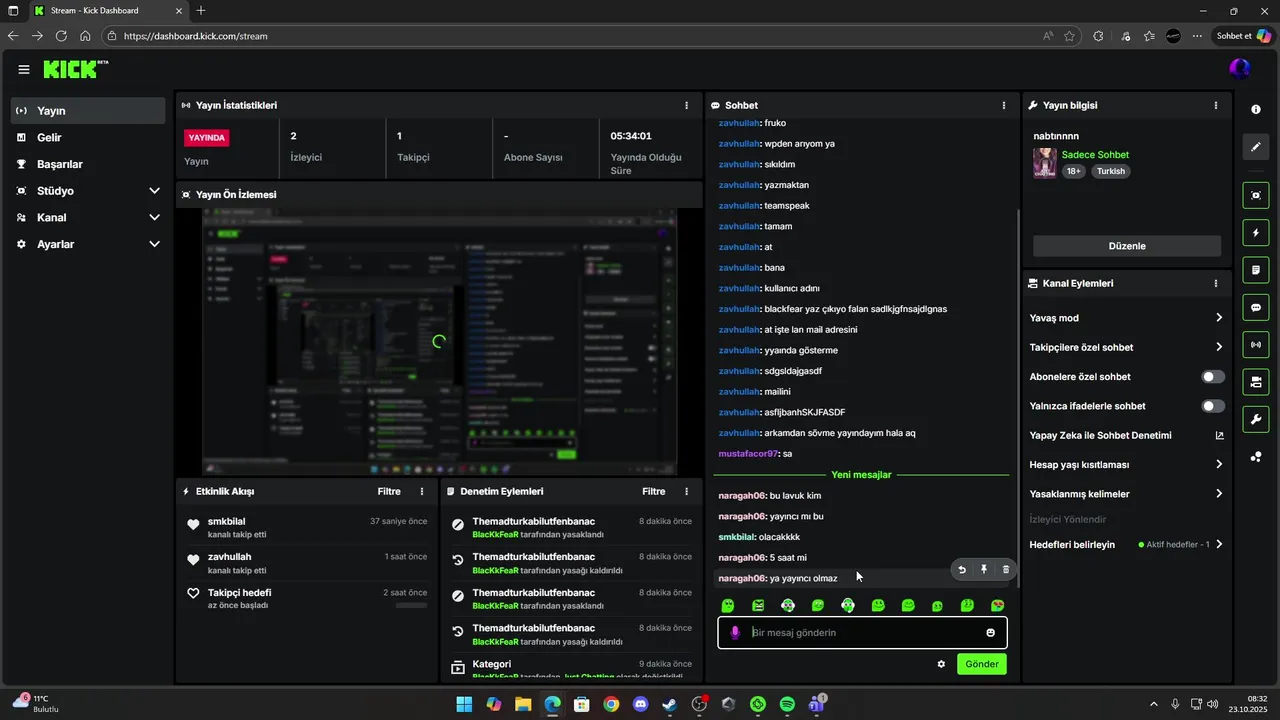
Task: Click the Gönder send button
Action: (982, 664)
